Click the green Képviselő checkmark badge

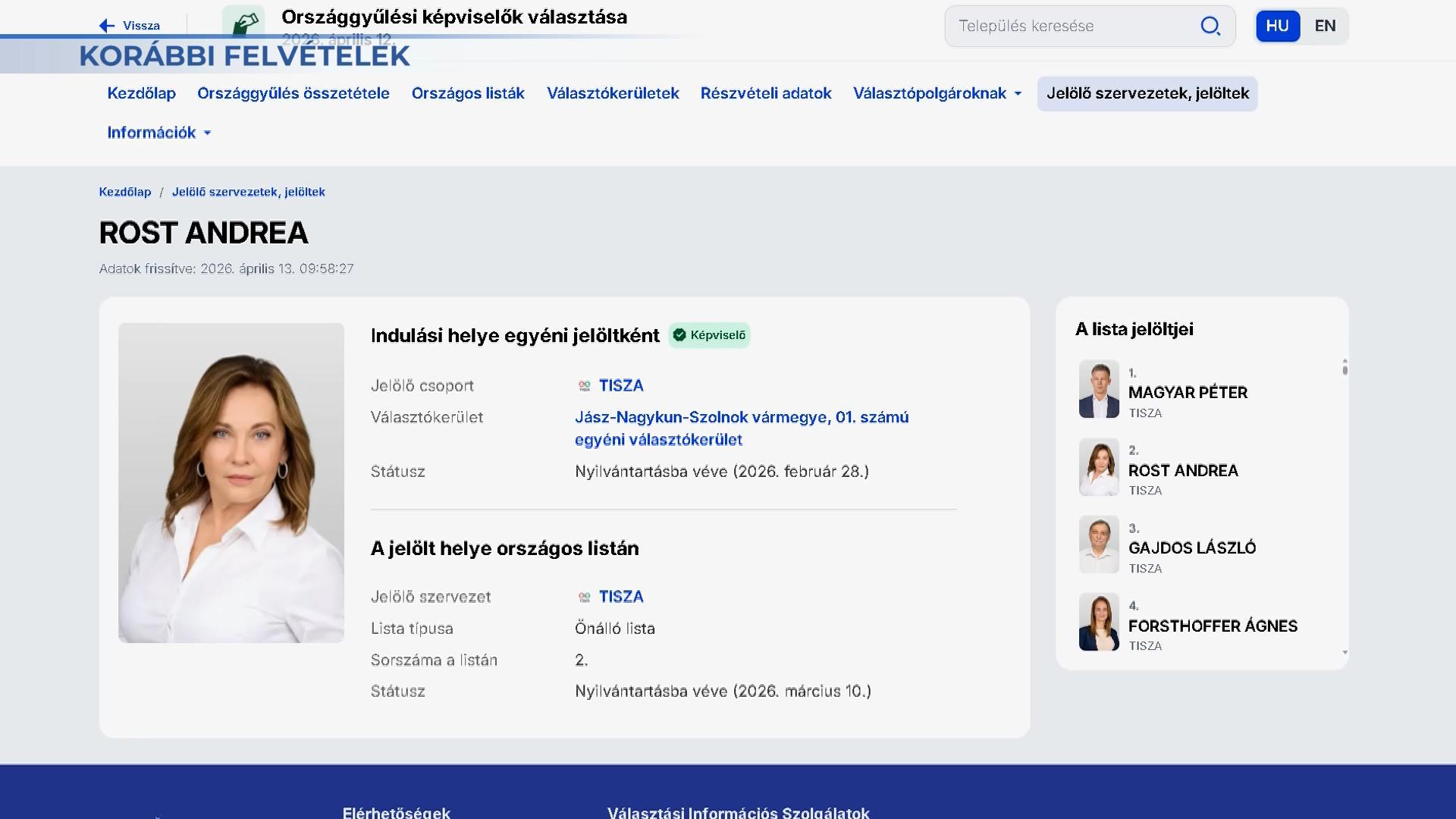click(709, 335)
